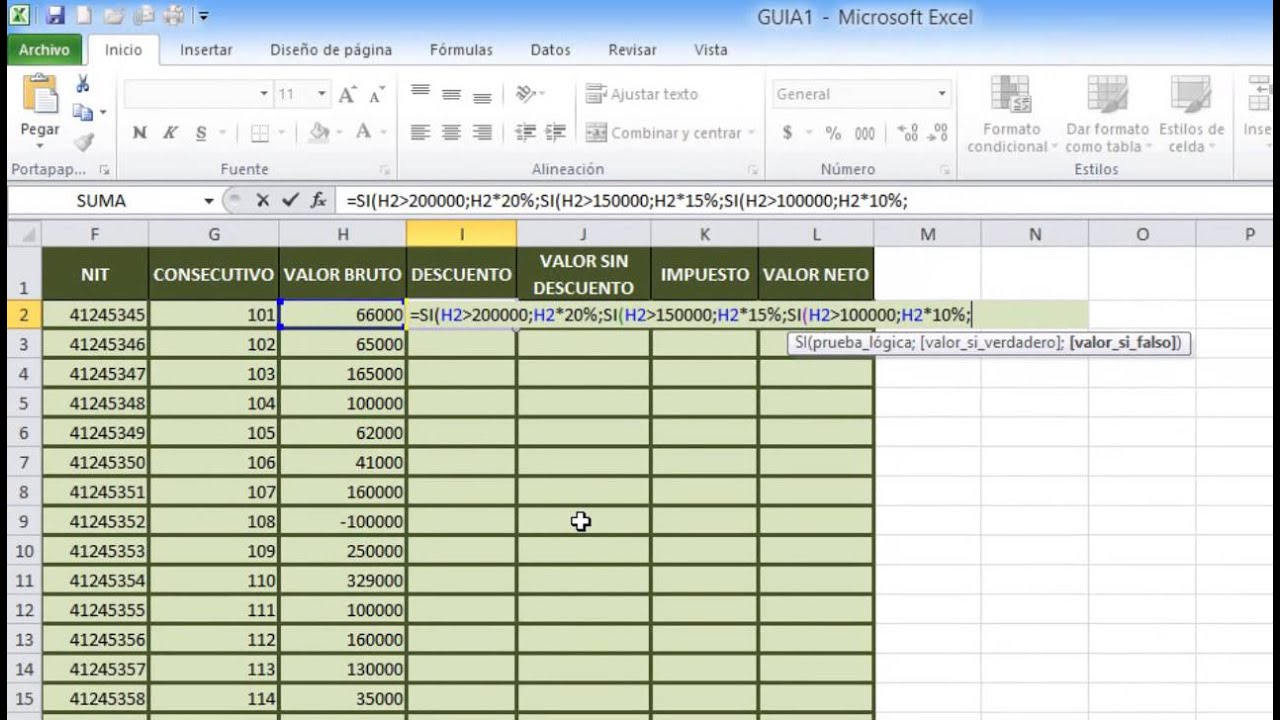Confirm formula with the check mark
The width and height of the screenshot is (1280, 720).
(x=291, y=200)
